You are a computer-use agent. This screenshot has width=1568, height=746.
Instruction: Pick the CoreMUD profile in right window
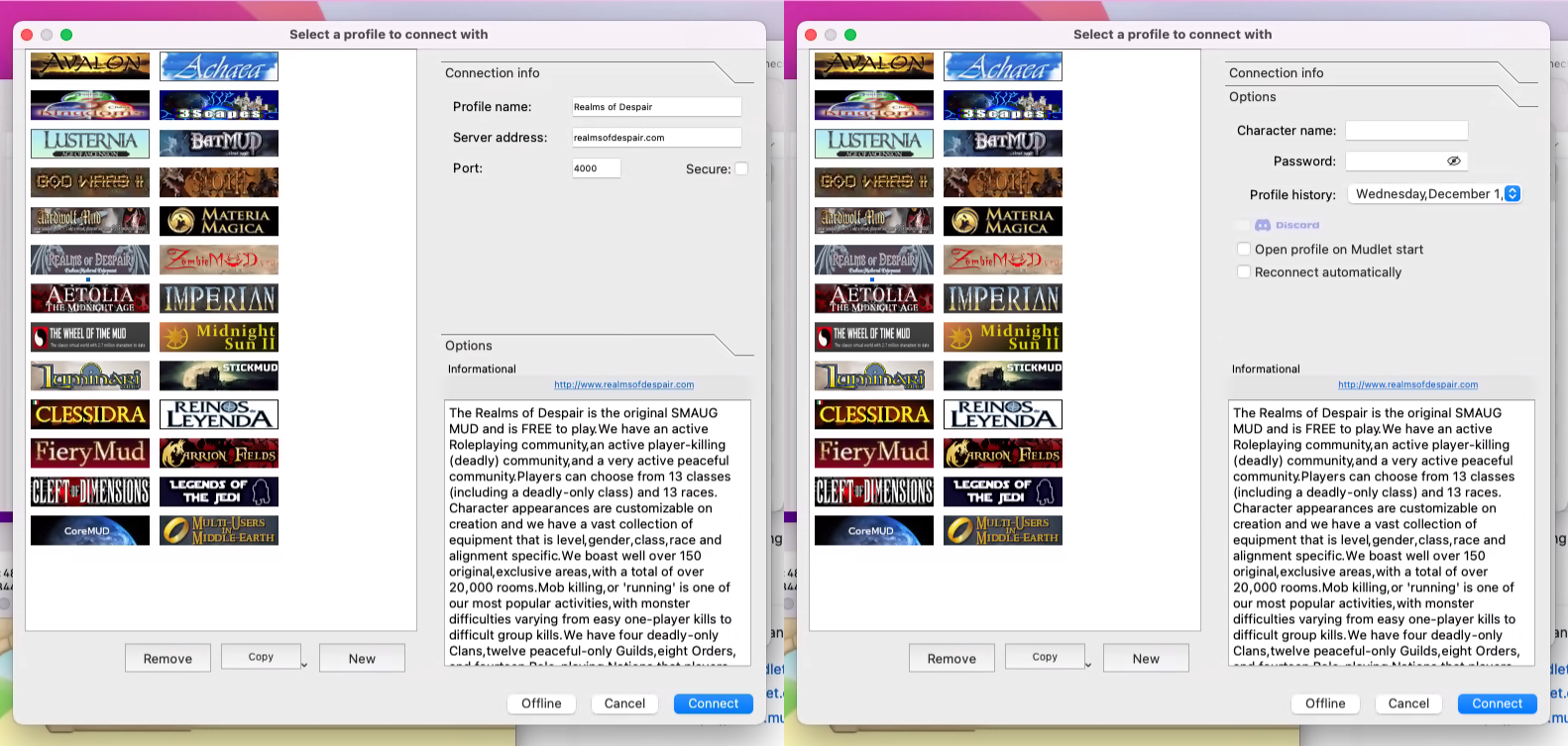(x=874, y=530)
